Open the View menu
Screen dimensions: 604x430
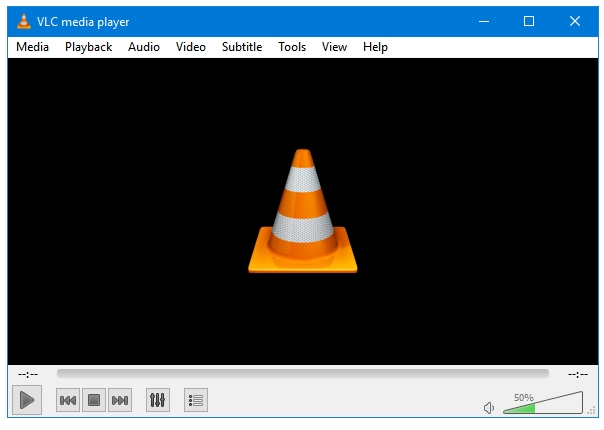(x=334, y=47)
